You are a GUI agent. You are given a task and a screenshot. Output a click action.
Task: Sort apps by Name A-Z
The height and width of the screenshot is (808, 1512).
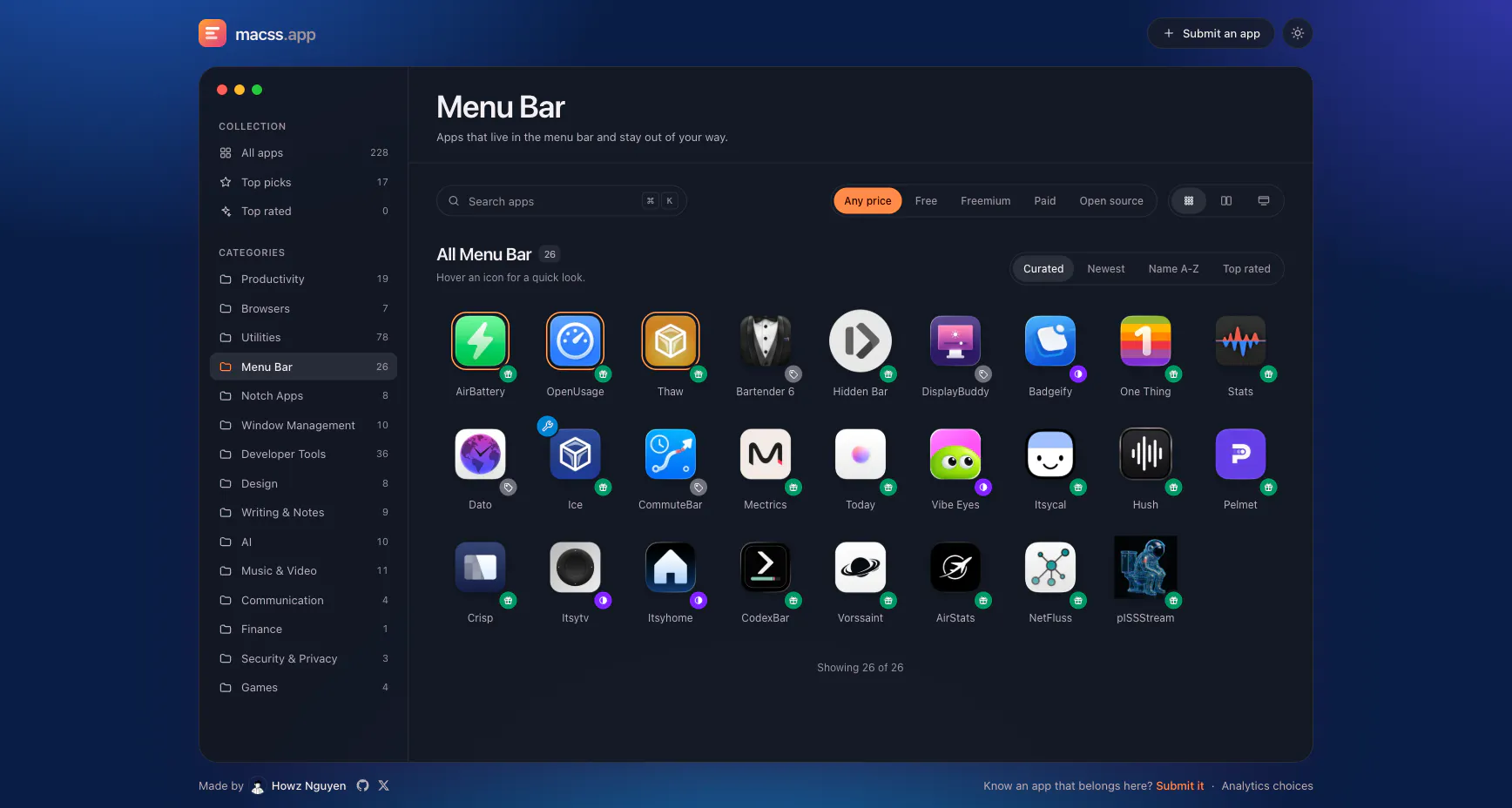point(1173,269)
